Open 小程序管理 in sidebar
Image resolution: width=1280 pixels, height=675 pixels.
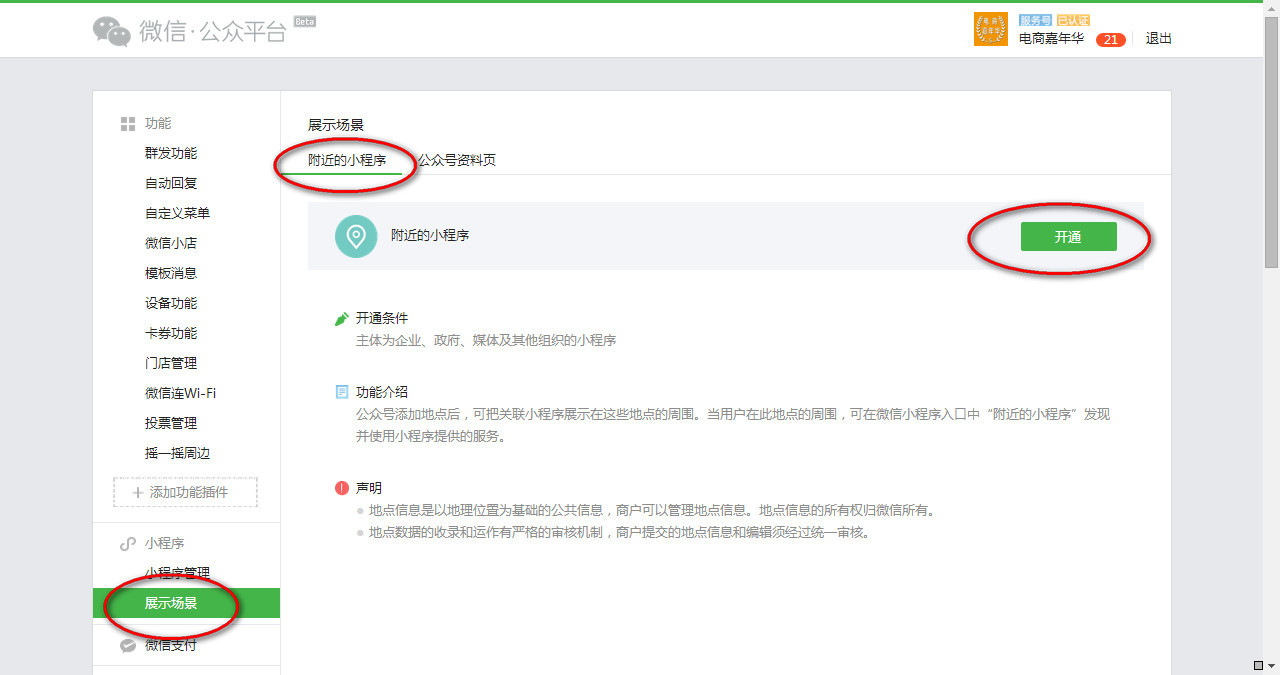tap(177, 573)
